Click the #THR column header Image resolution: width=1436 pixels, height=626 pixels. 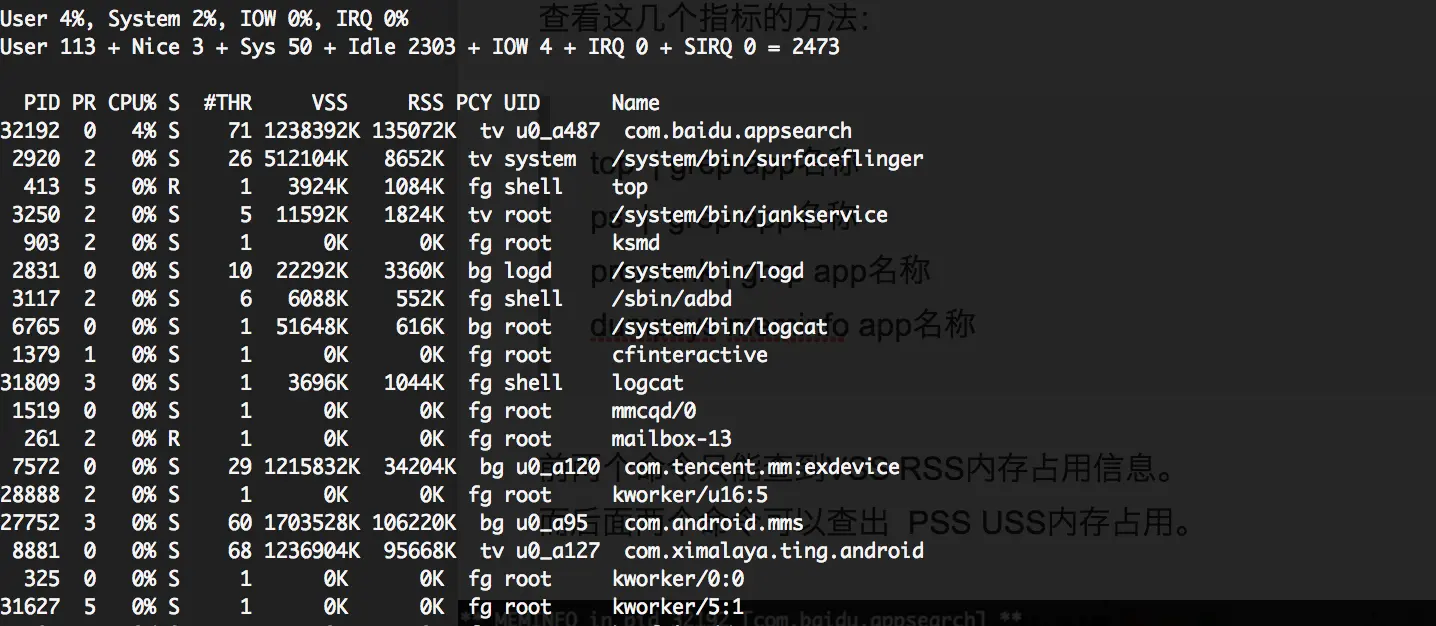pyautogui.click(x=228, y=103)
